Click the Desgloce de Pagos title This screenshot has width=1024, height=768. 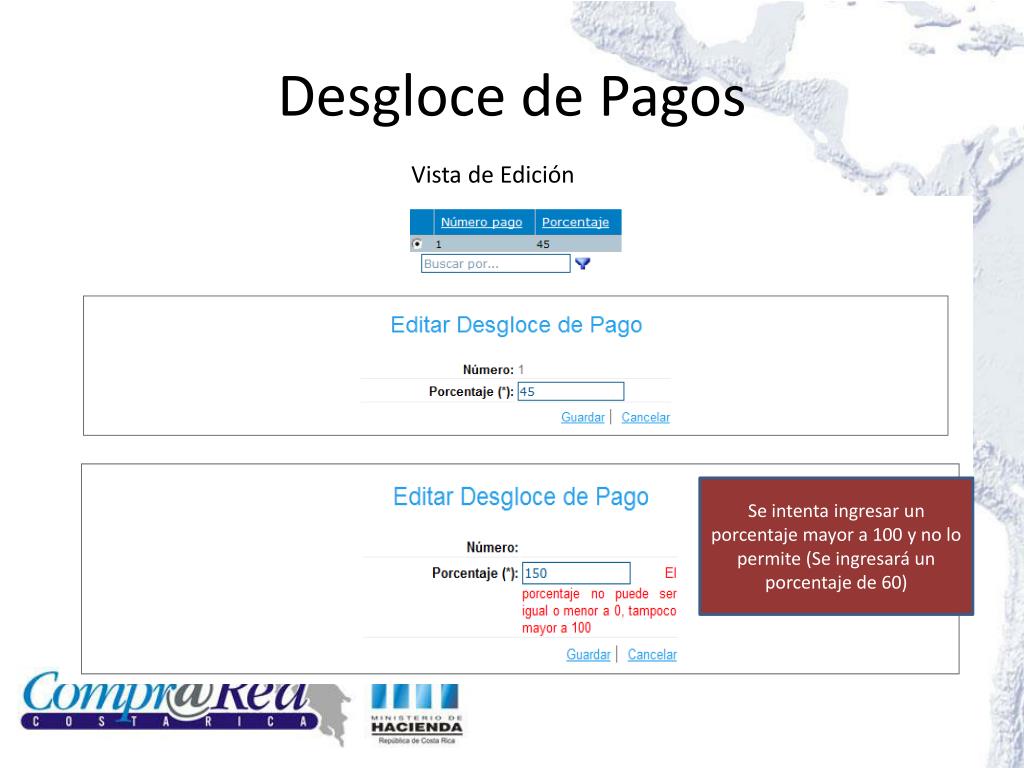(x=512, y=97)
